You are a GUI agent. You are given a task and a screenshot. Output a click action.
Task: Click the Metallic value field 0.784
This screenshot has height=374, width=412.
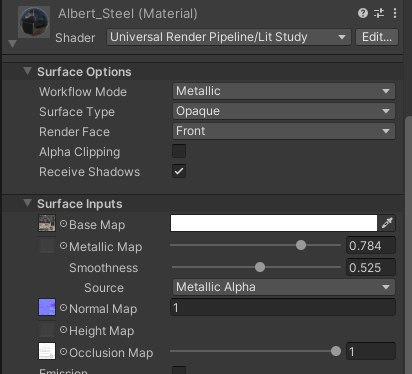[371, 246]
